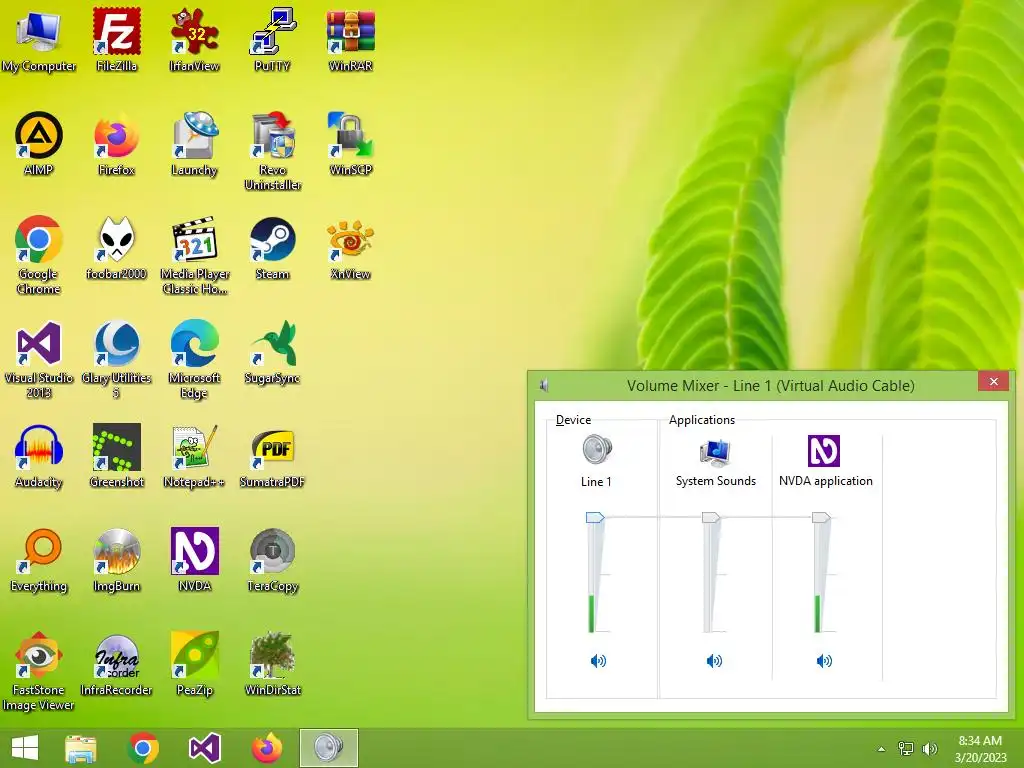Select the FileZilla desktop shortcut
1024x768 pixels.
pos(116,40)
